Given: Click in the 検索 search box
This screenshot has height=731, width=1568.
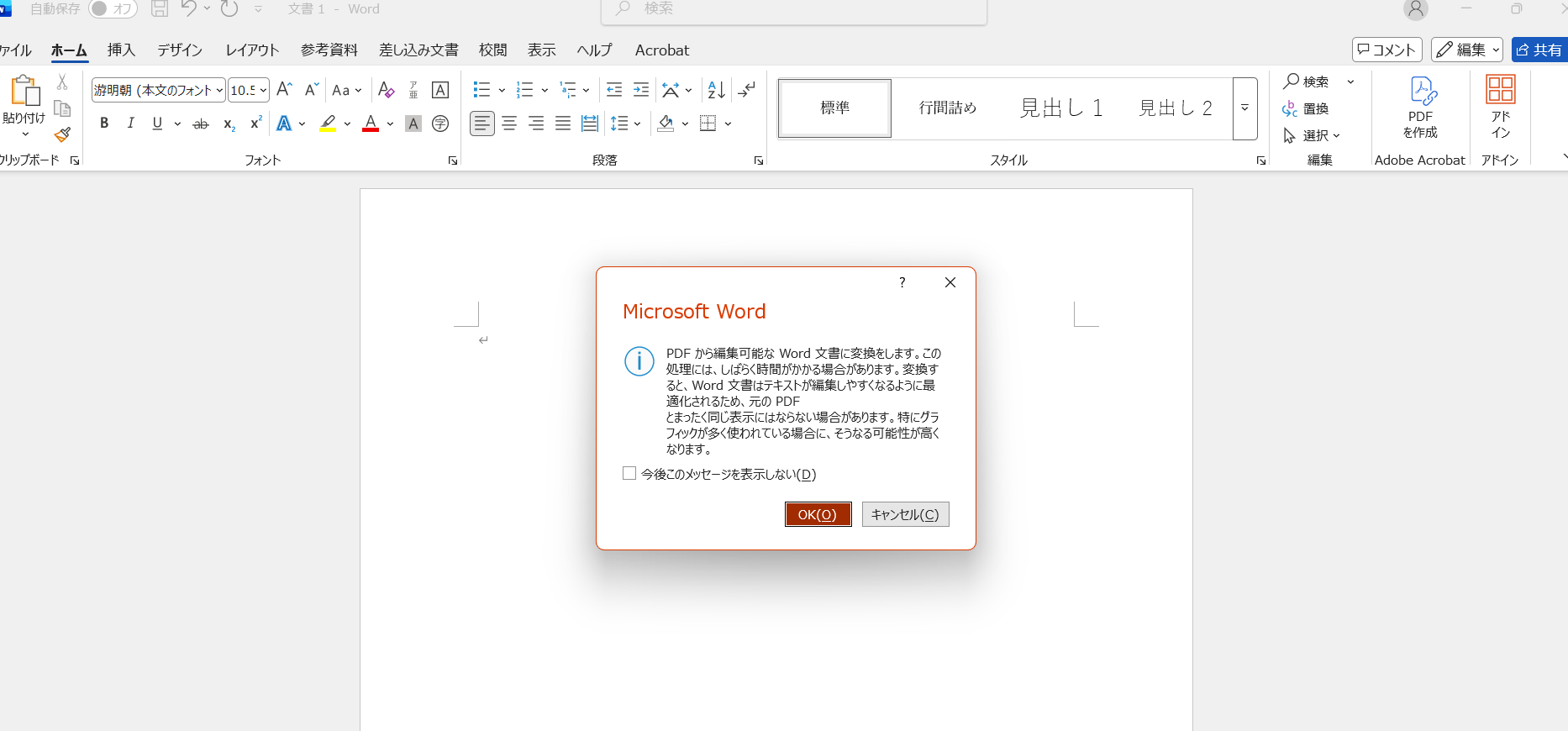Looking at the screenshot, I should (794, 9).
